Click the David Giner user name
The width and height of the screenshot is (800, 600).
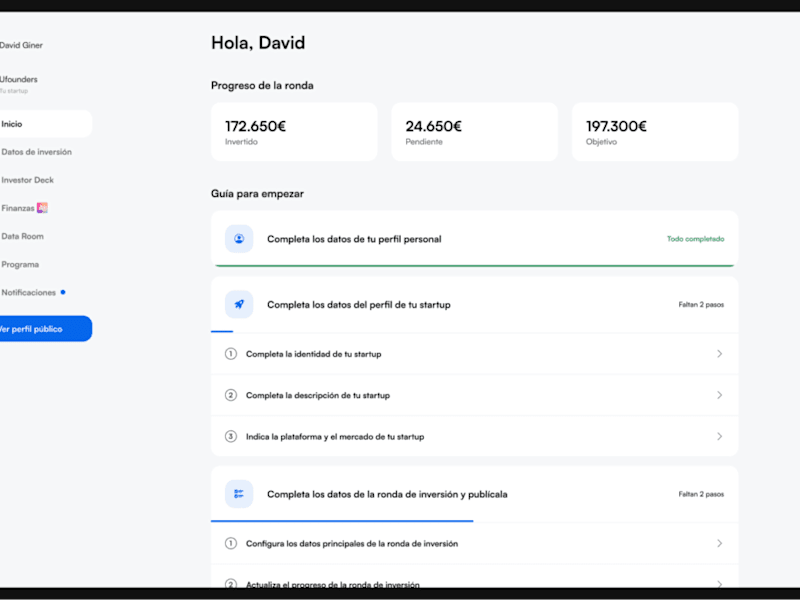pos(21,45)
